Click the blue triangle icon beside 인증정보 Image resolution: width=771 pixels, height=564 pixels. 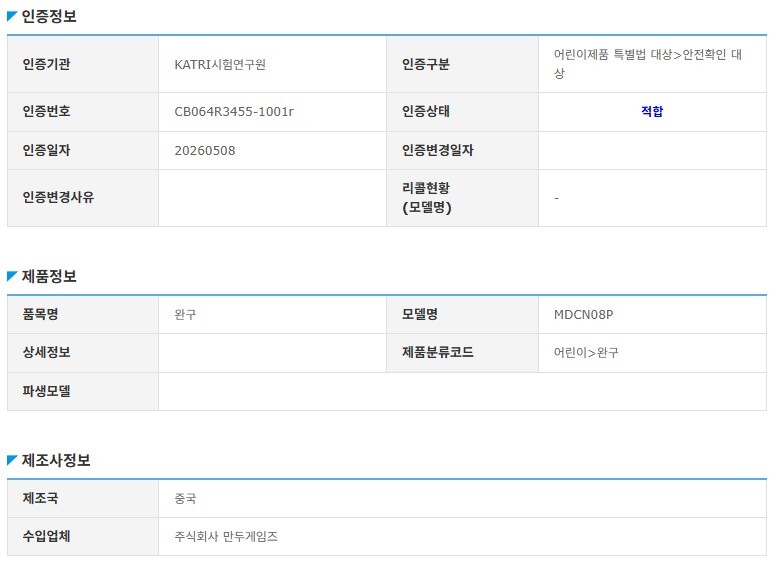pos(12,17)
